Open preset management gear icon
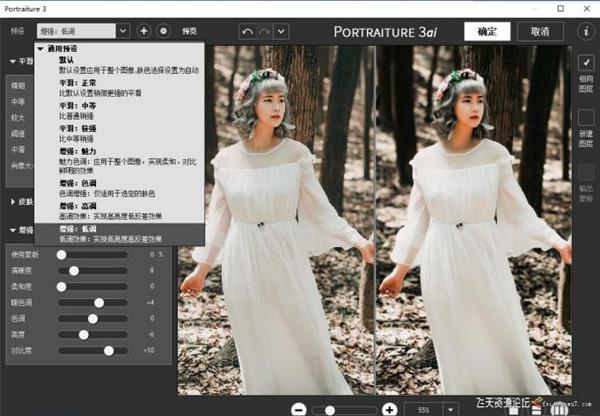Image resolution: width=600 pixels, height=416 pixels. 163,31
